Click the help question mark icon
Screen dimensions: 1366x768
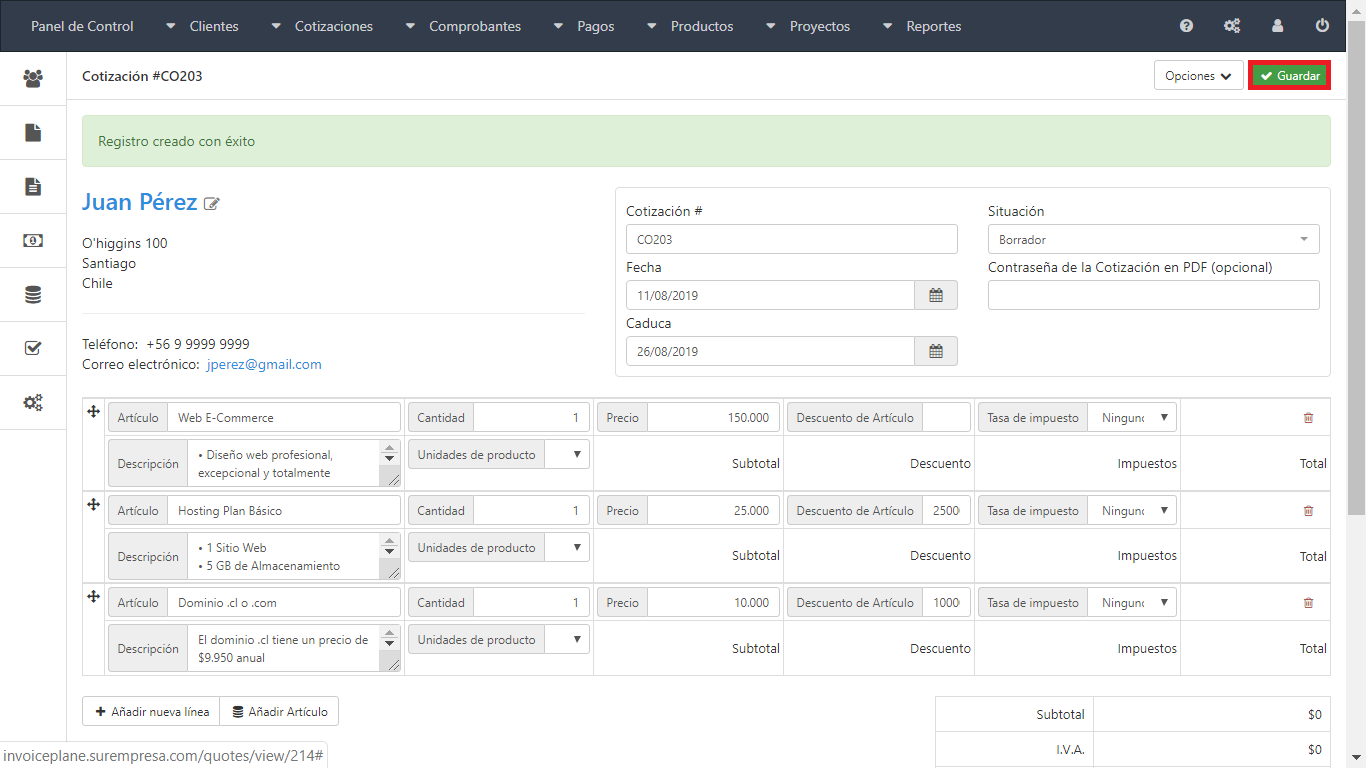tap(1186, 26)
